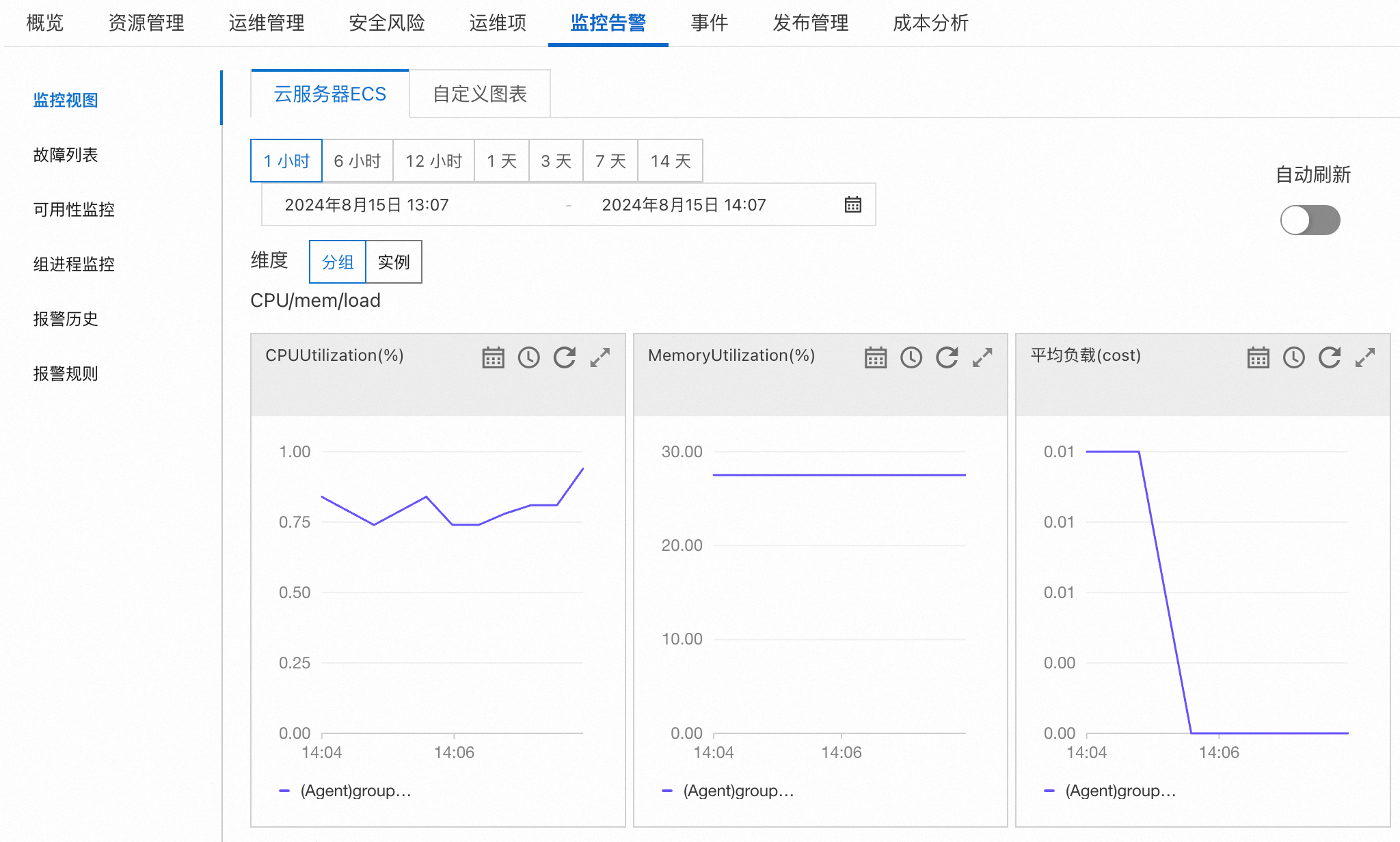
Task: Open the 事件 top tab
Action: pyautogui.click(x=710, y=23)
